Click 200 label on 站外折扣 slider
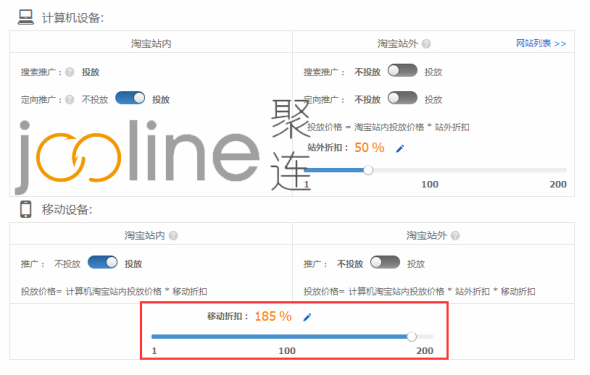This screenshot has width=590, height=375. [x=558, y=184]
